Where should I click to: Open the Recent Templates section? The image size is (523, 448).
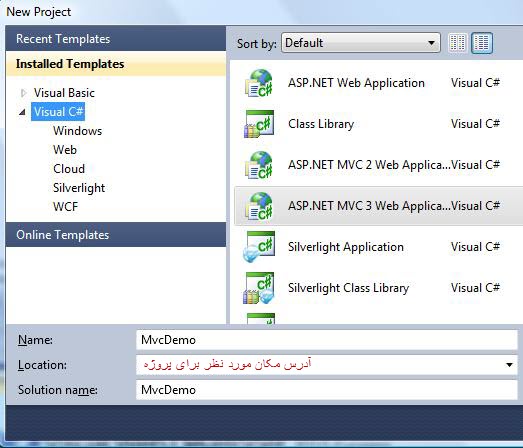116,39
